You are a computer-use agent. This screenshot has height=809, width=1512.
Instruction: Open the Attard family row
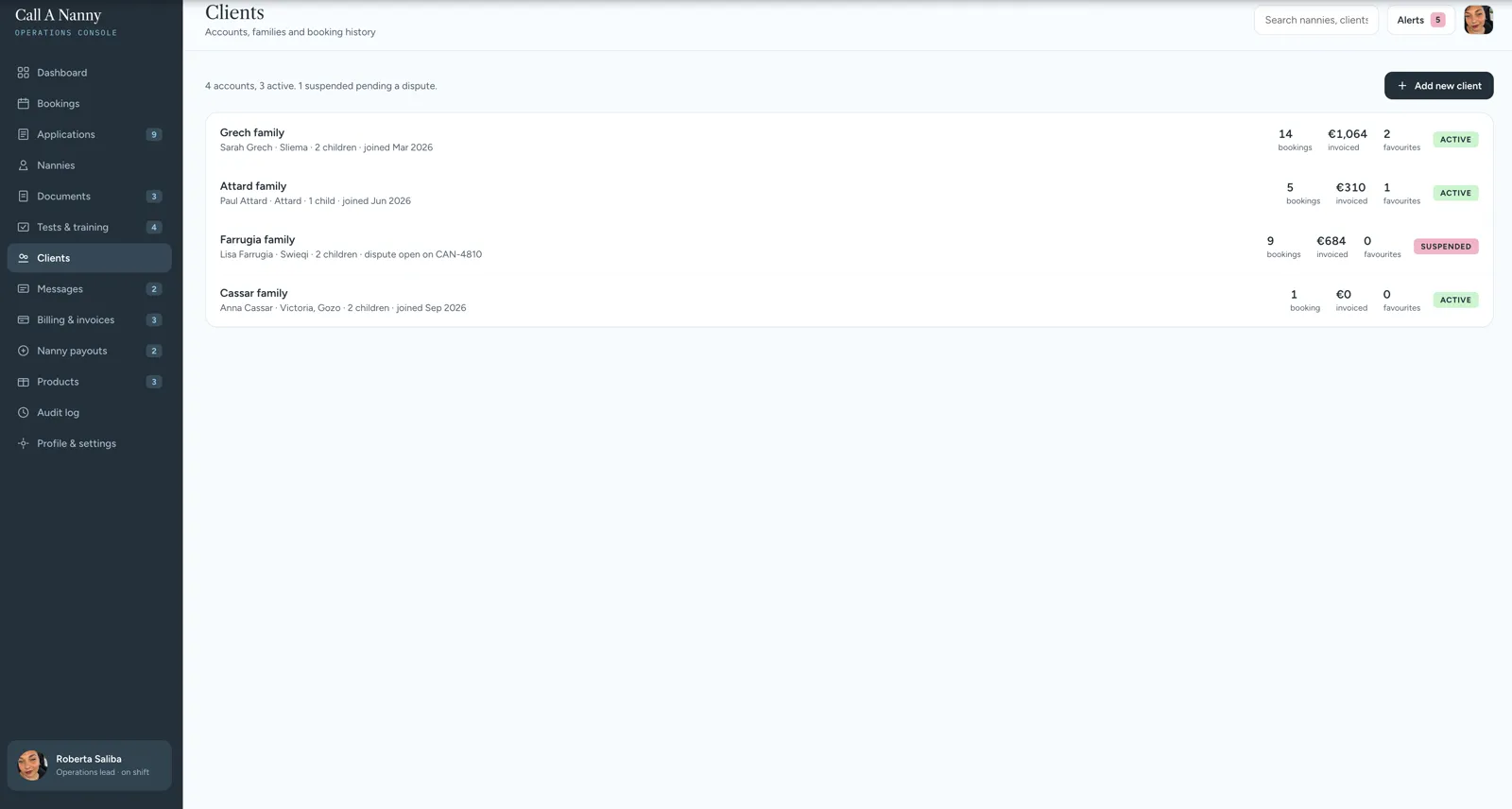point(849,193)
